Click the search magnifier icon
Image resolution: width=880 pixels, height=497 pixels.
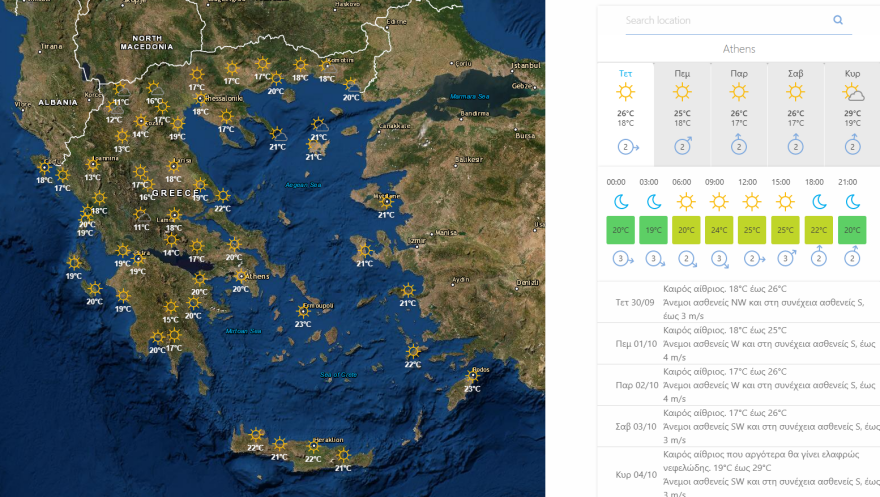(837, 20)
